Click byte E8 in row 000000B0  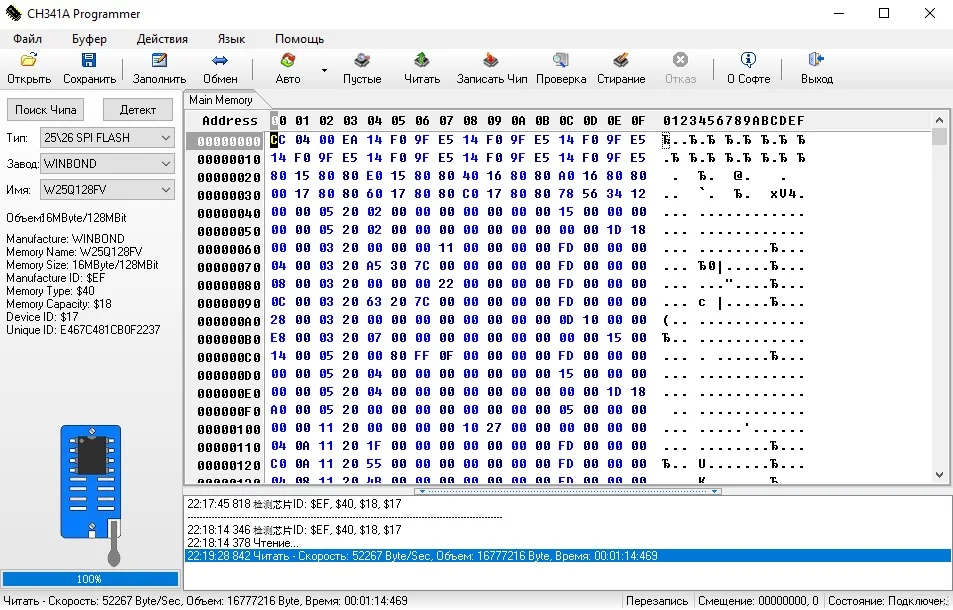[278, 338]
